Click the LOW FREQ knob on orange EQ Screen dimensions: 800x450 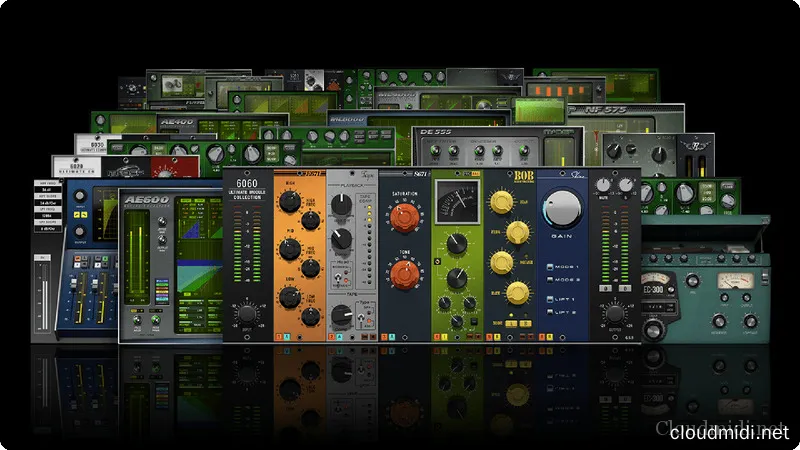pyautogui.click(x=310, y=316)
